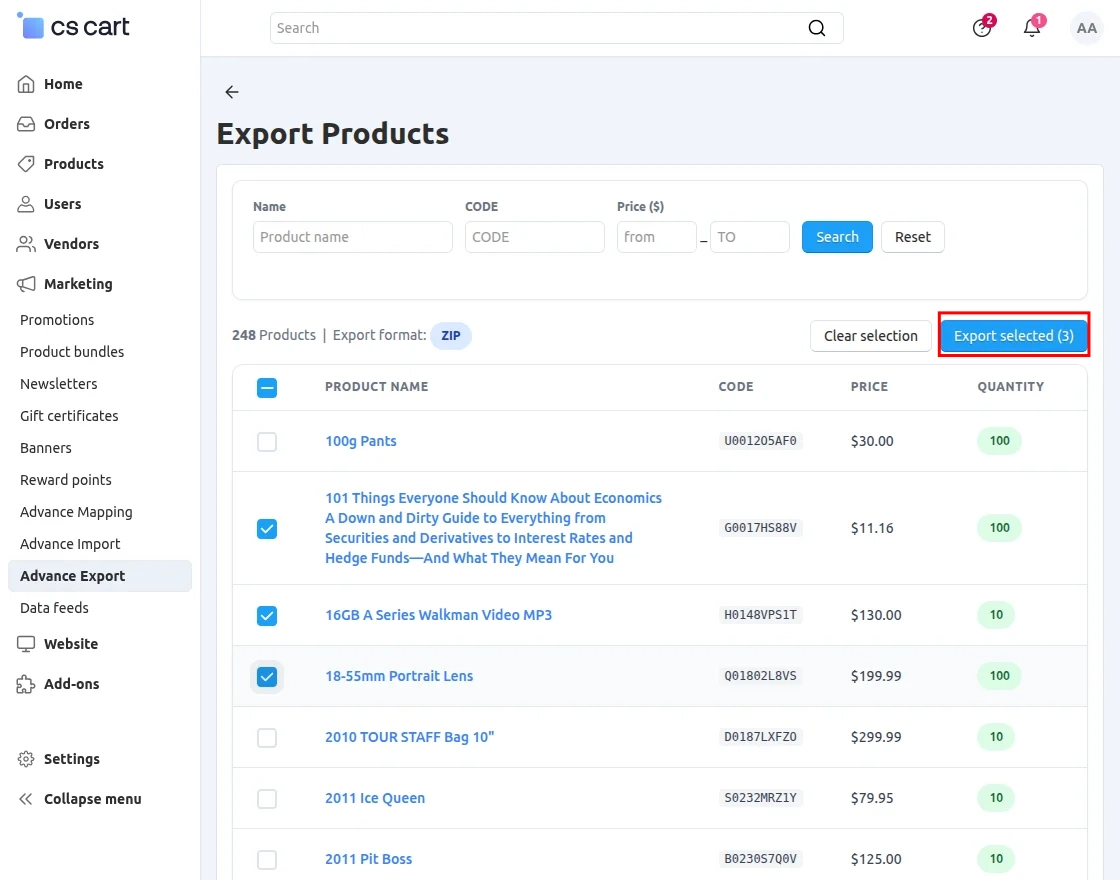The image size is (1120, 880).
Task: Click the Marketing megaphone icon
Action: pos(26,284)
